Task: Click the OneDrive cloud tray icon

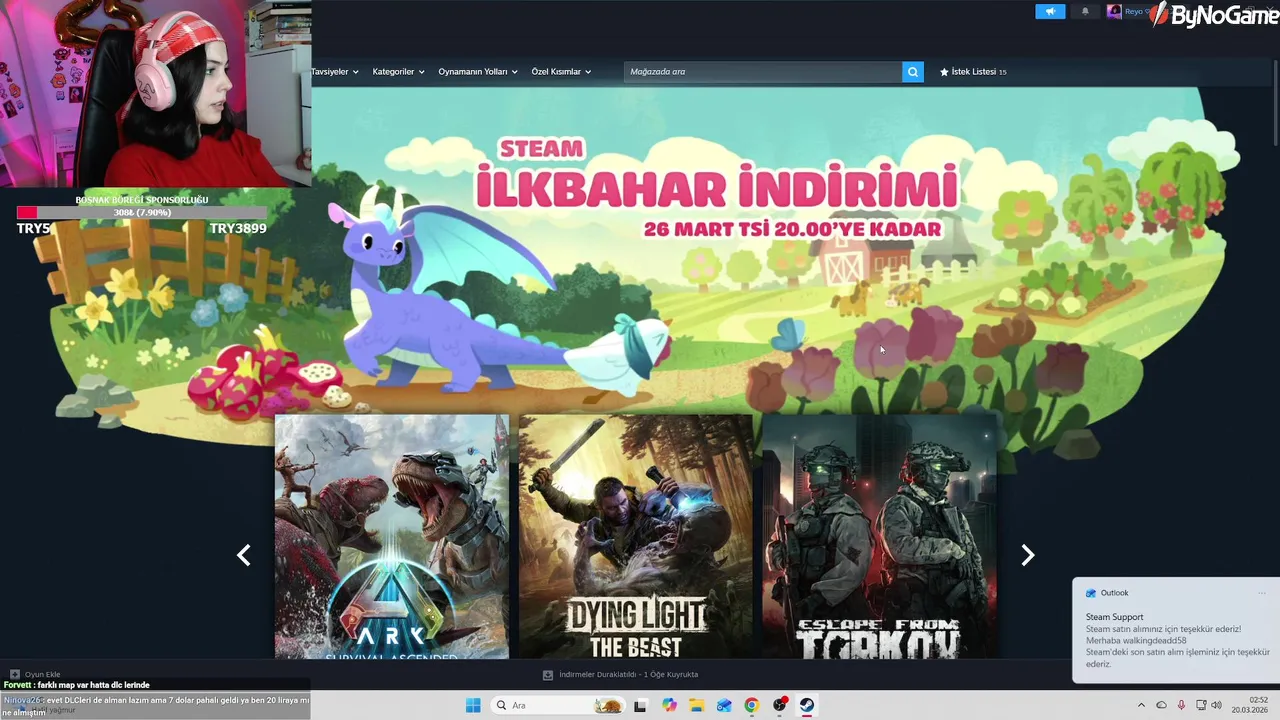Action: point(1161,705)
